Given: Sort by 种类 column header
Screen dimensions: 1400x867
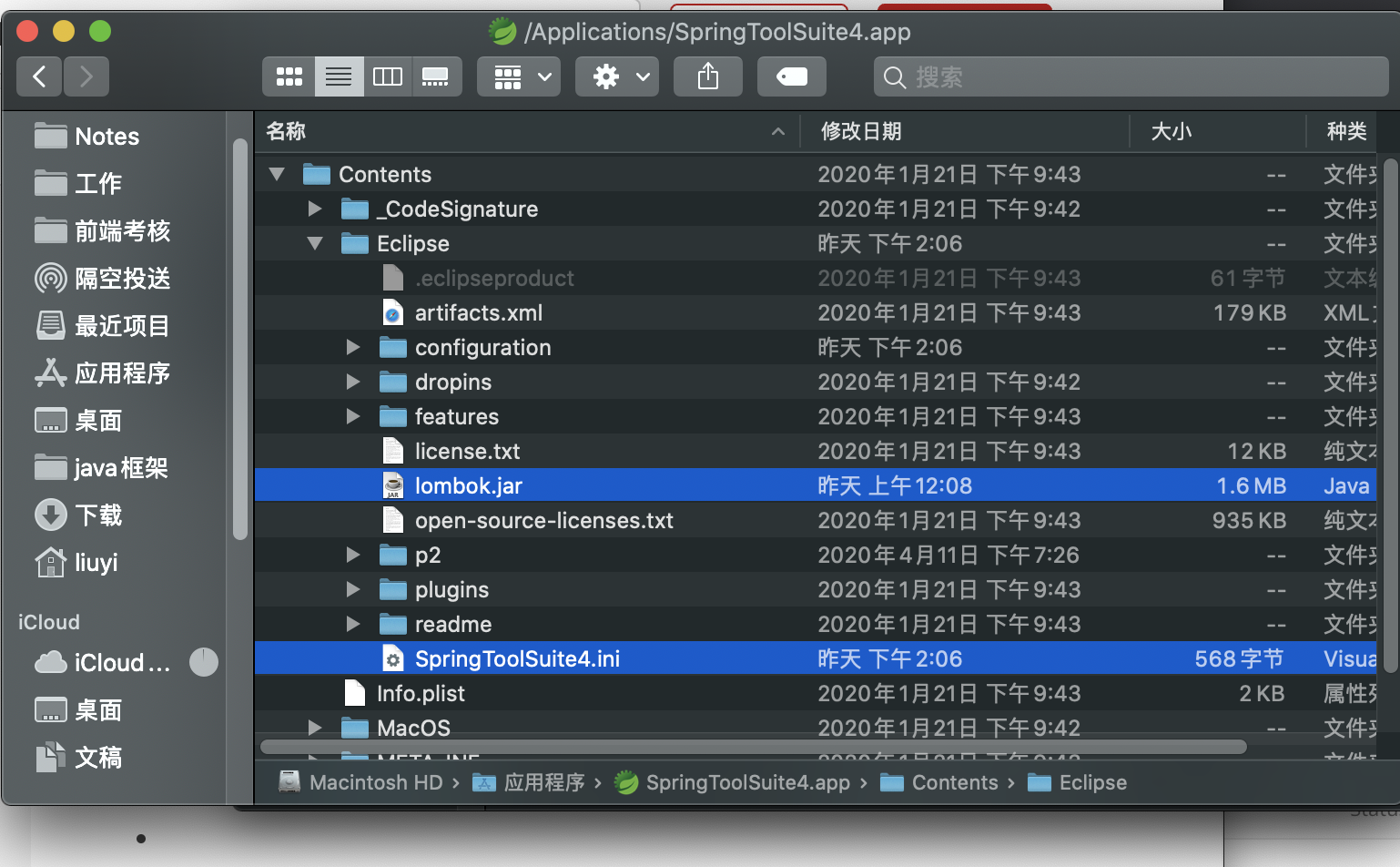Looking at the screenshot, I should coord(1342,132).
